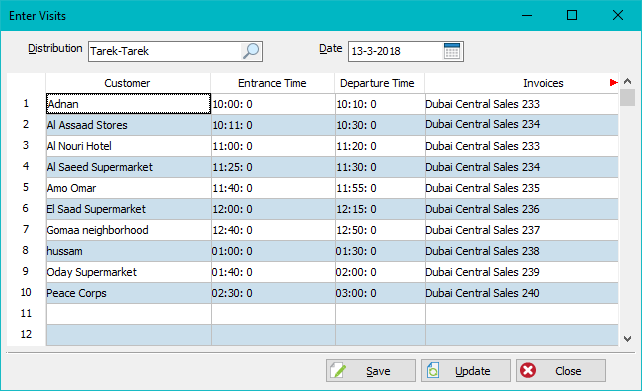The height and width of the screenshot is (391, 642).
Task: Select the Al Nouri Hotel customer cell
Action: tap(128, 146)
